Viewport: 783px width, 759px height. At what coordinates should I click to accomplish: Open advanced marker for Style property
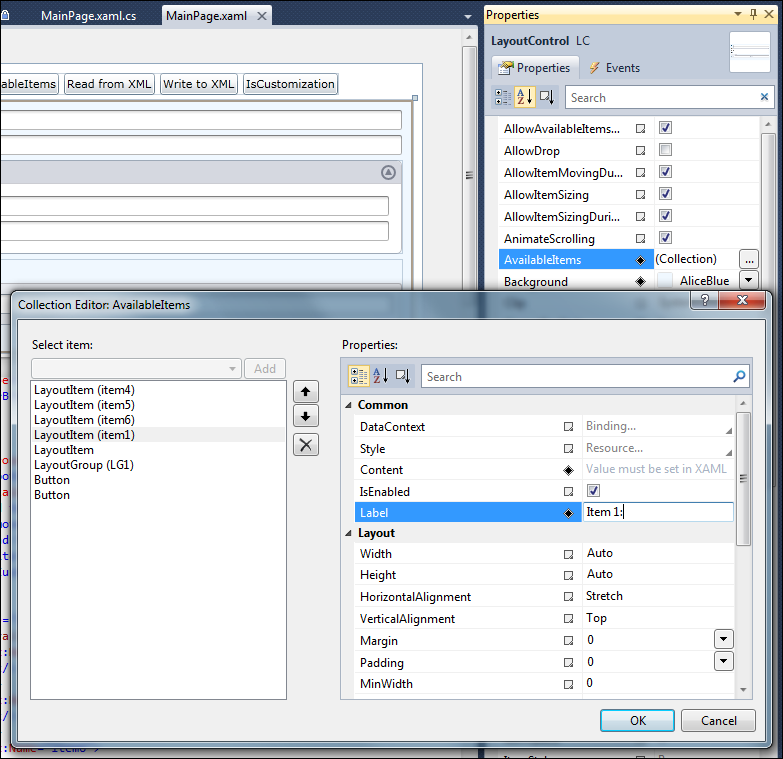tap(568, 448)
